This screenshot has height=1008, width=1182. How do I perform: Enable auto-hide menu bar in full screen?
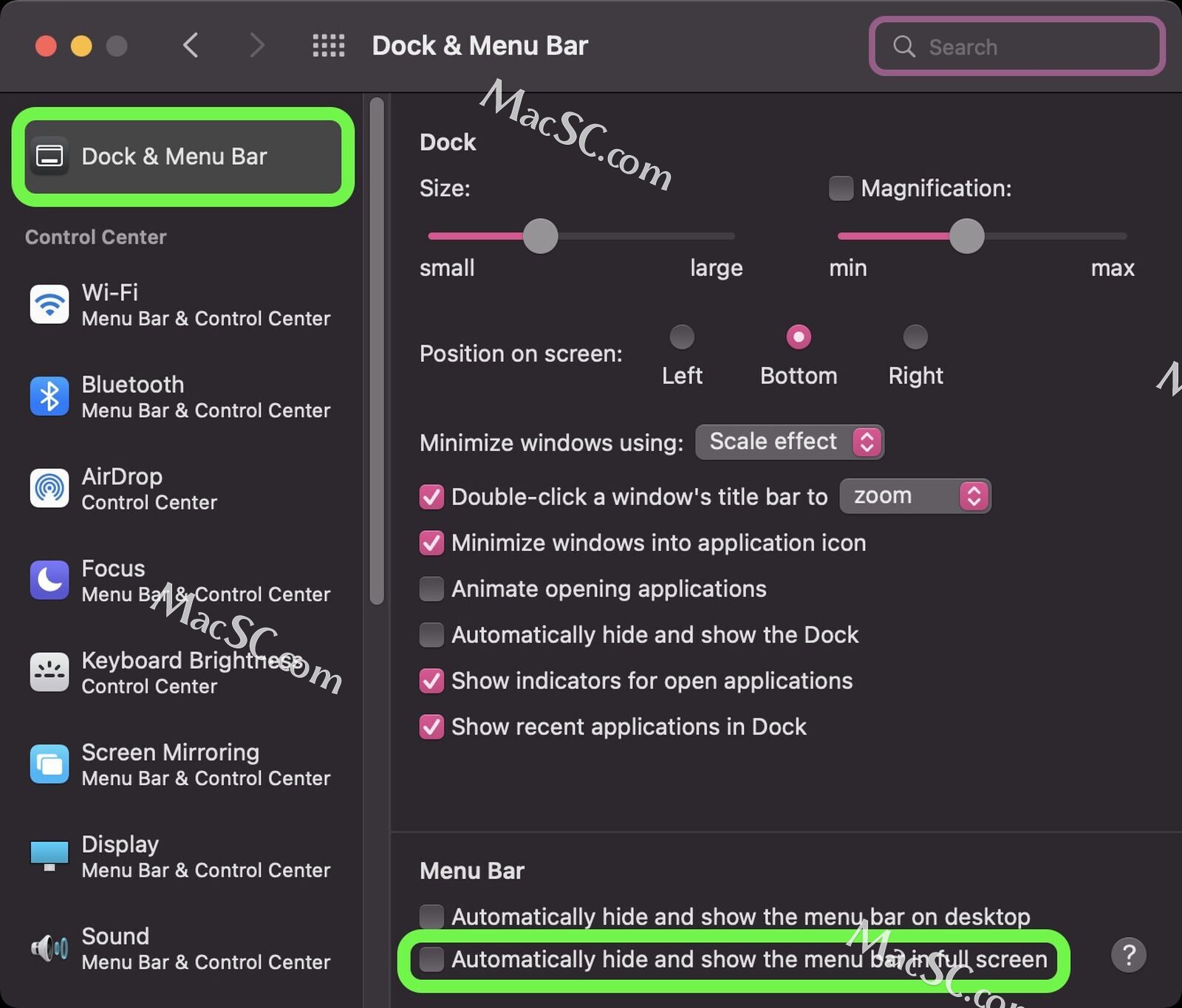pos(431,959)
